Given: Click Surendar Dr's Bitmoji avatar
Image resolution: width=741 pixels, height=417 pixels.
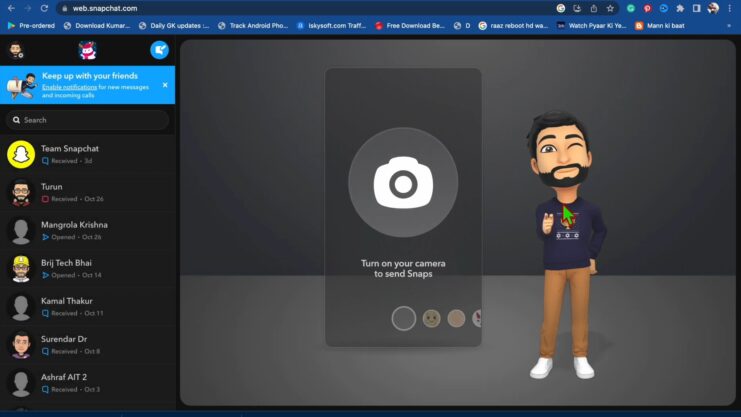Looking at the screenshot, I should 21,345.
